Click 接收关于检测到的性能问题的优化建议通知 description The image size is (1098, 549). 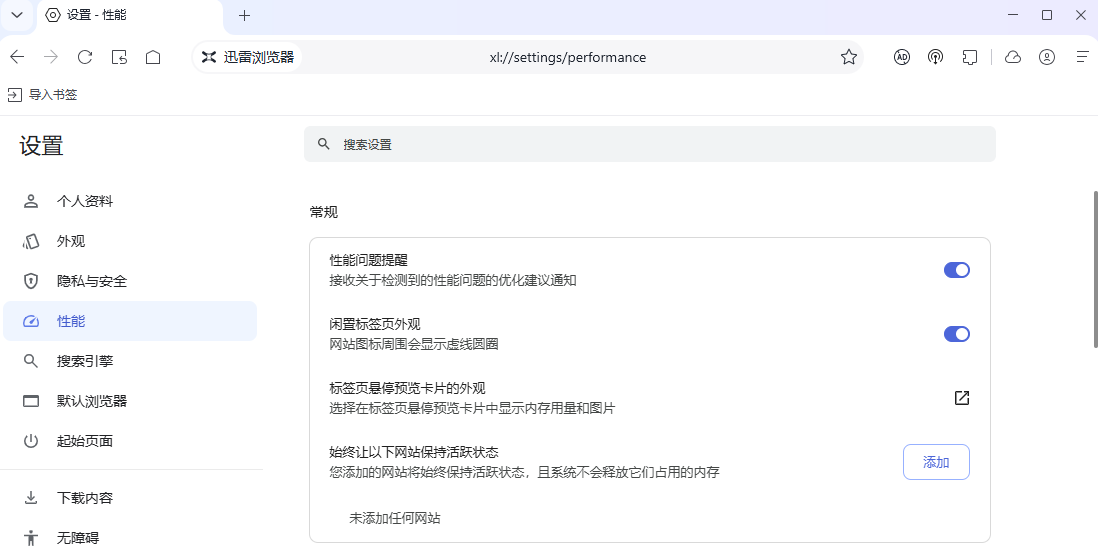[453, 280]
